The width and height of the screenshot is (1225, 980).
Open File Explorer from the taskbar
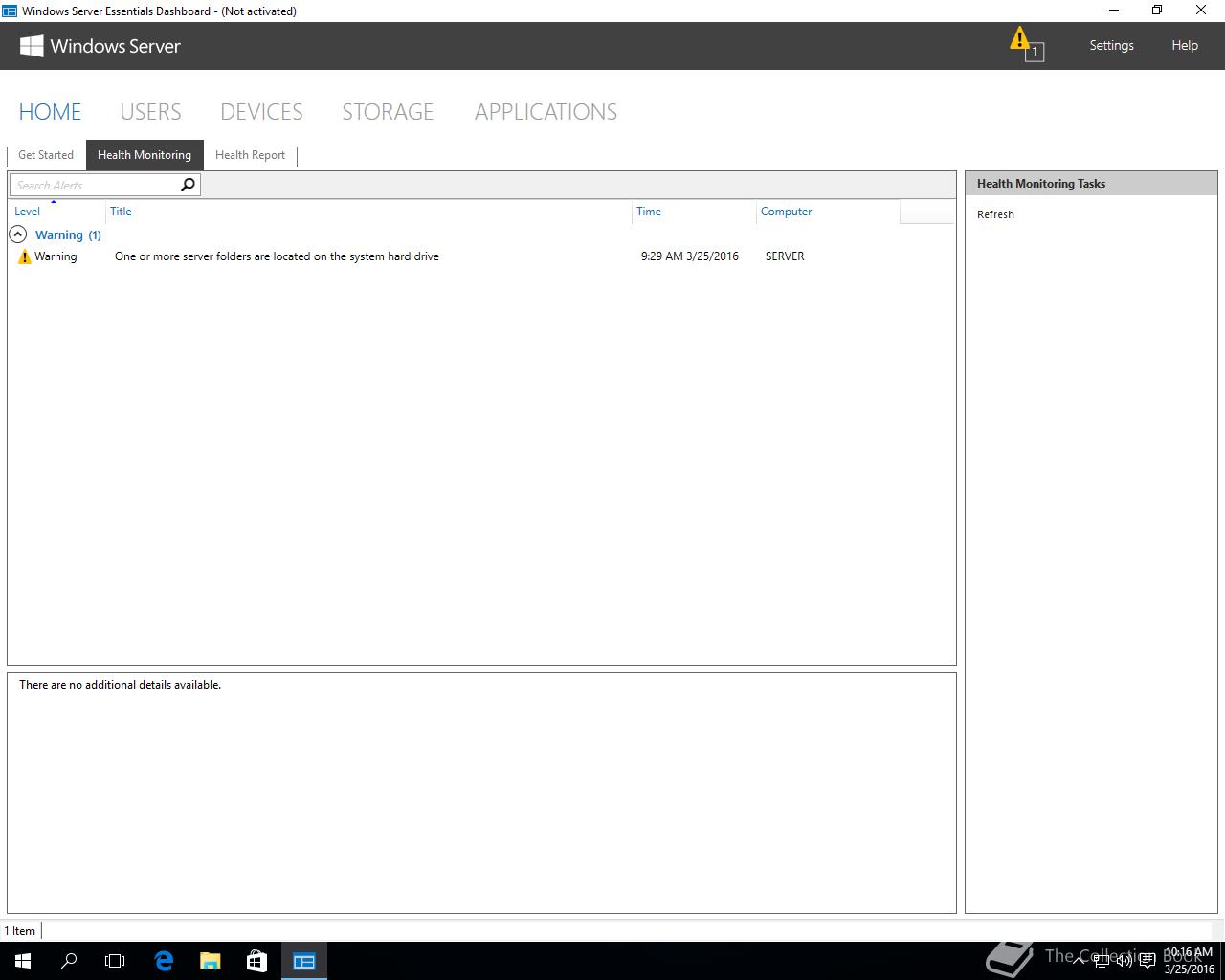pos(211,961)
